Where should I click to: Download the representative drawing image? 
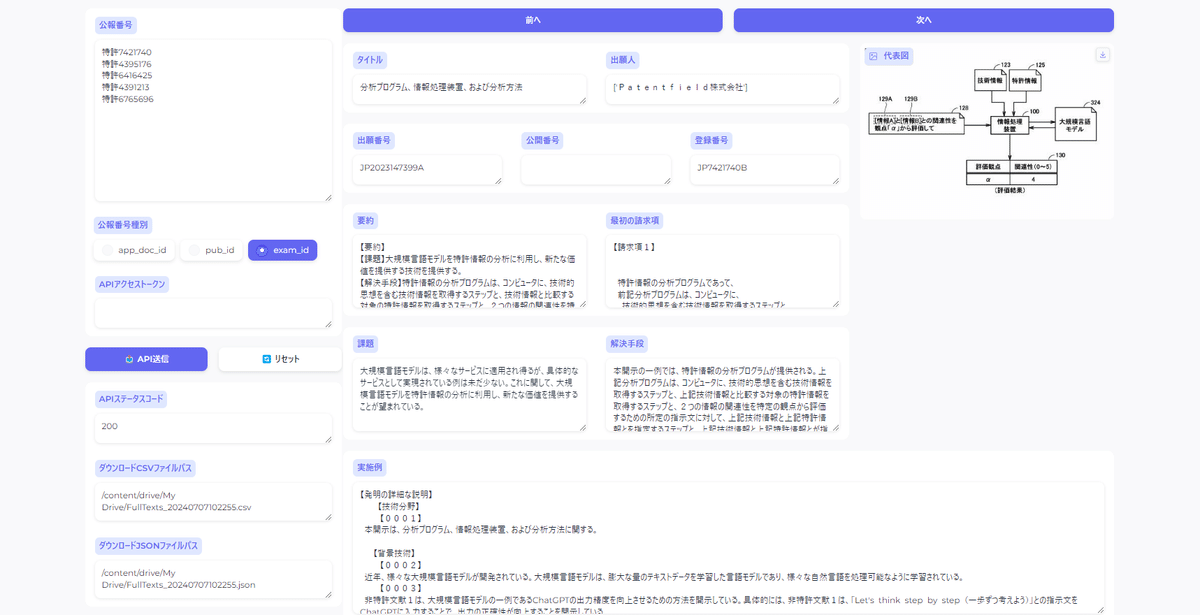point(1102,55)
